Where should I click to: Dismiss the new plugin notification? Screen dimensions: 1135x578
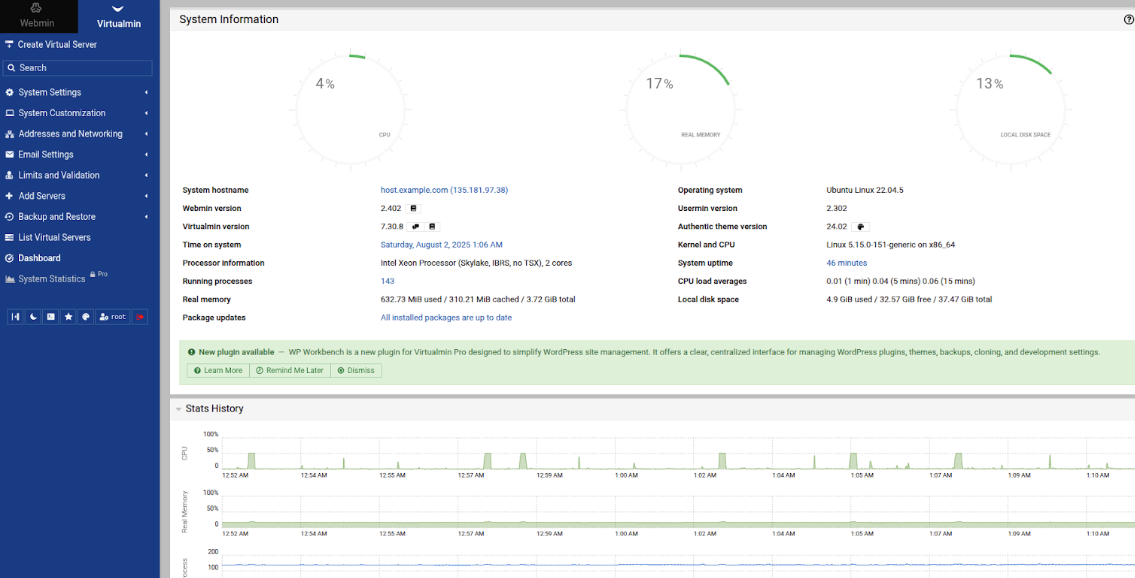[x=356, y=370]
